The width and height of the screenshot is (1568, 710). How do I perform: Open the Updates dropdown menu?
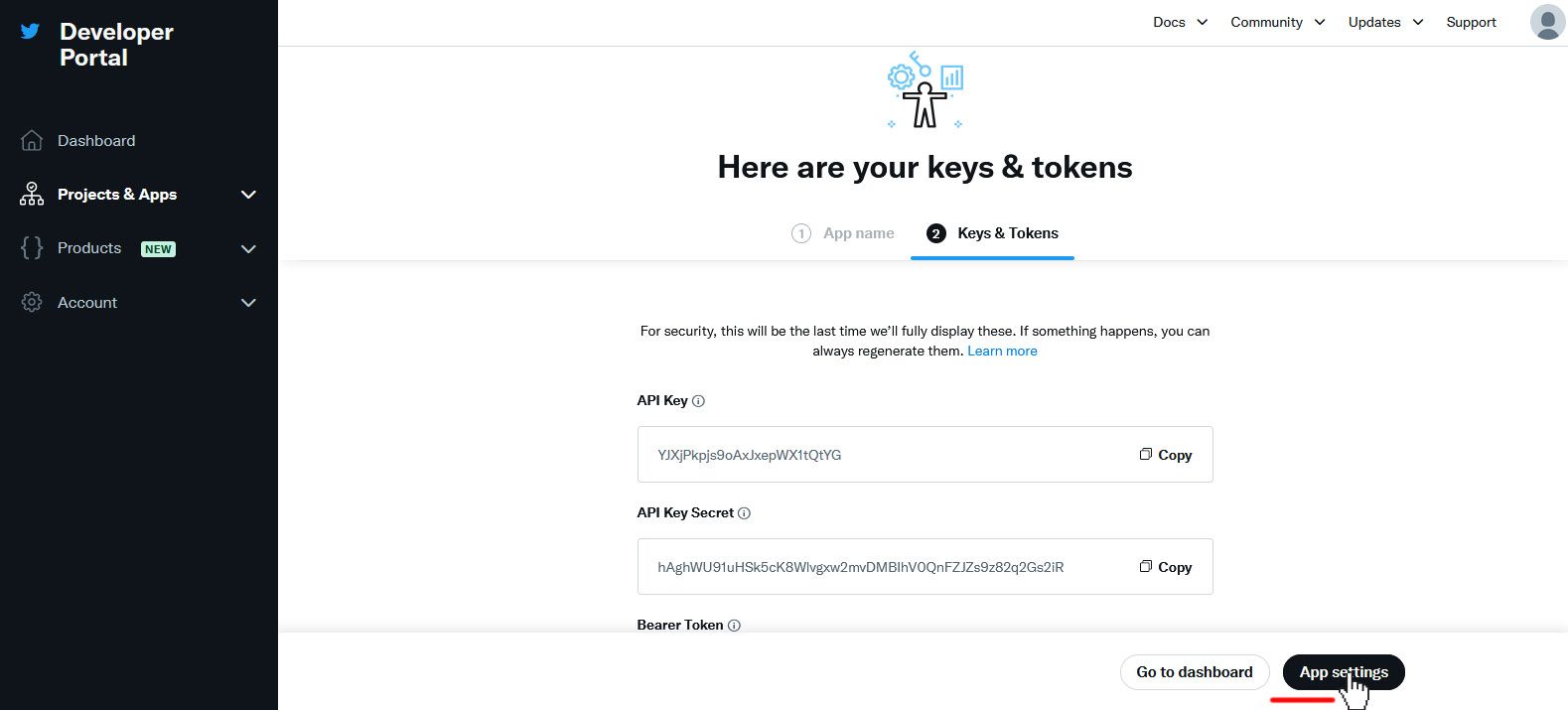(1385, 22)
